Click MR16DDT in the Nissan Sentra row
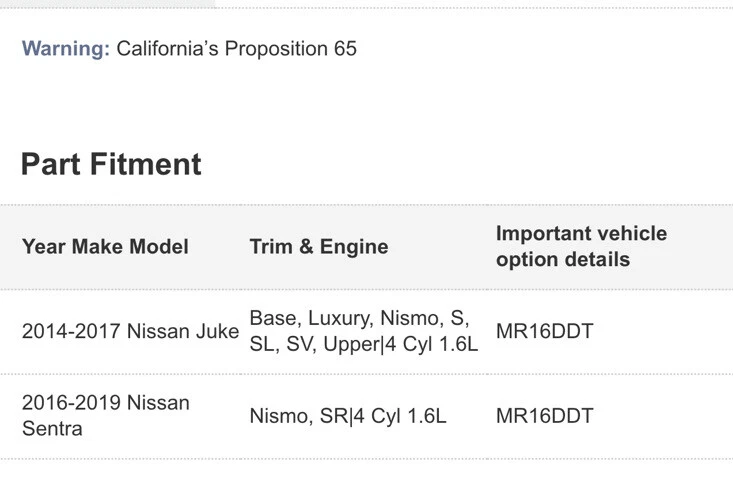733x501 pixels. [544, 415]
